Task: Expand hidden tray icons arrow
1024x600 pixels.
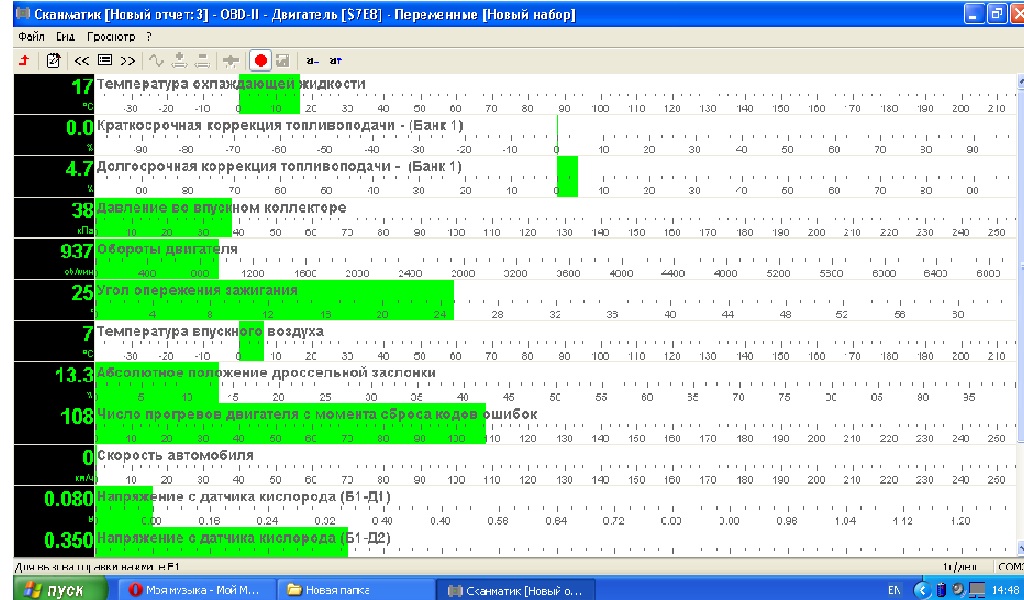Action: tap(922, 590)
